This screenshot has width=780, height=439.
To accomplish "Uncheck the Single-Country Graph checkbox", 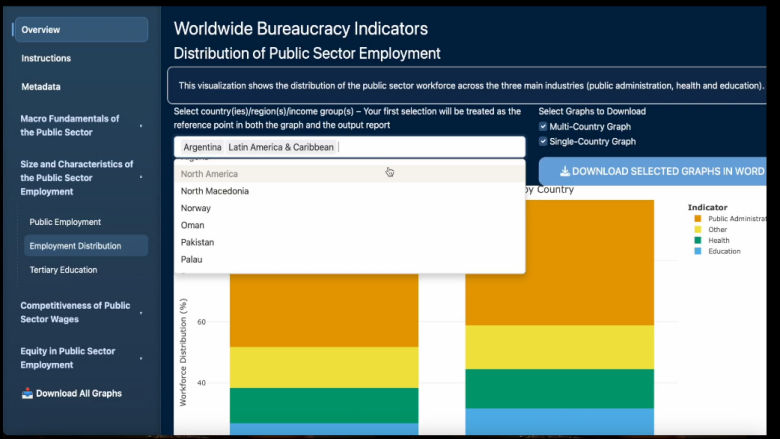I will (x=543, y=142).
